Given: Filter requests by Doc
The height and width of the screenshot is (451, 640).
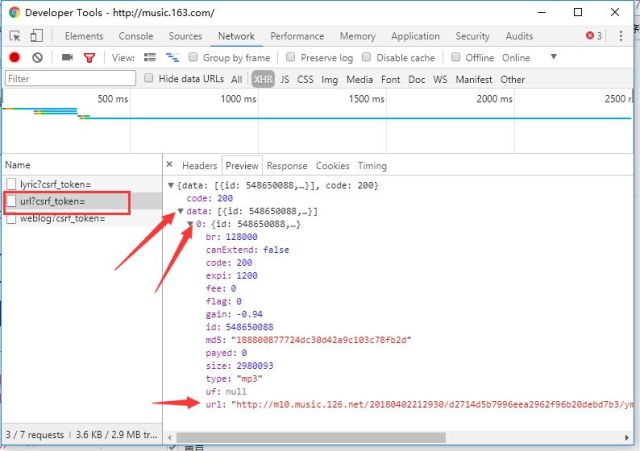Looking at the screenshot, I should point(417,79).
